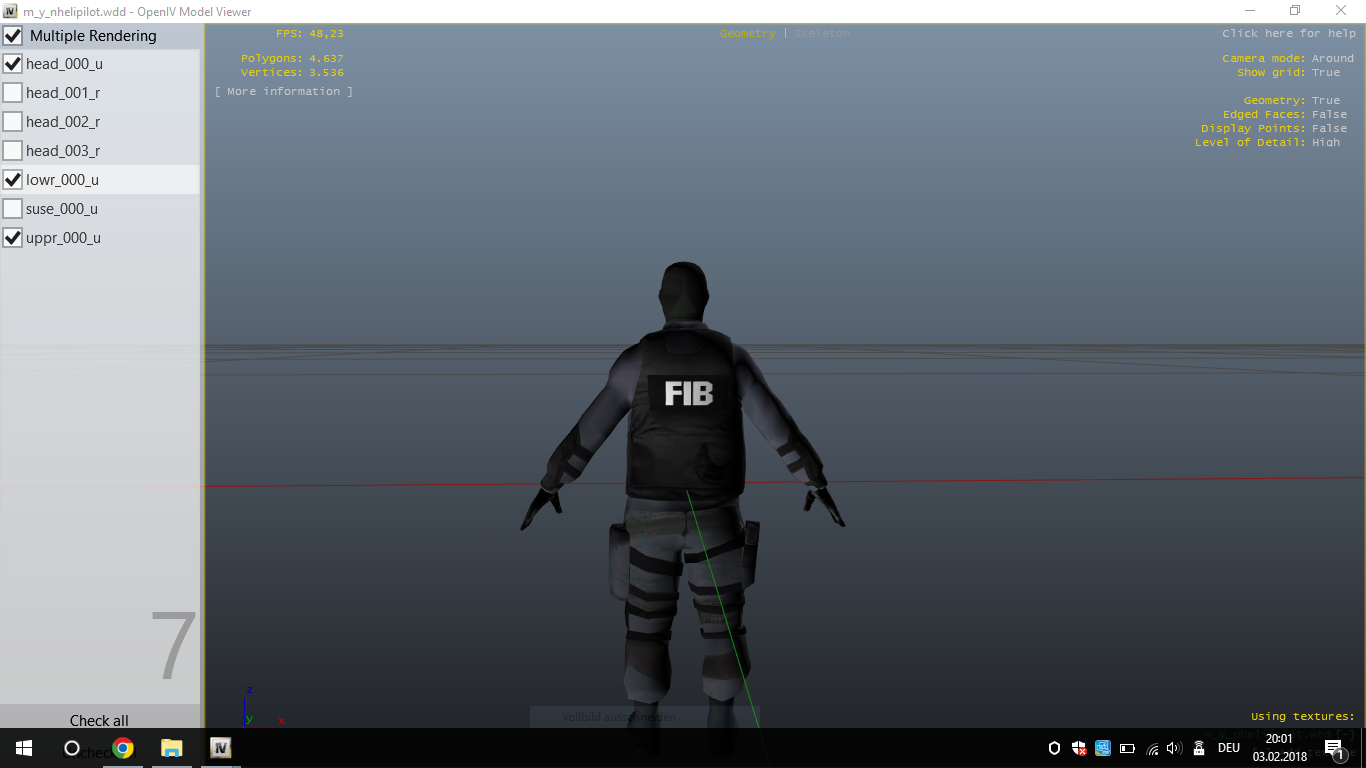1366x768 pixels.
Task: Click the volume speaker tray icon
Action: coord(1174,748)
